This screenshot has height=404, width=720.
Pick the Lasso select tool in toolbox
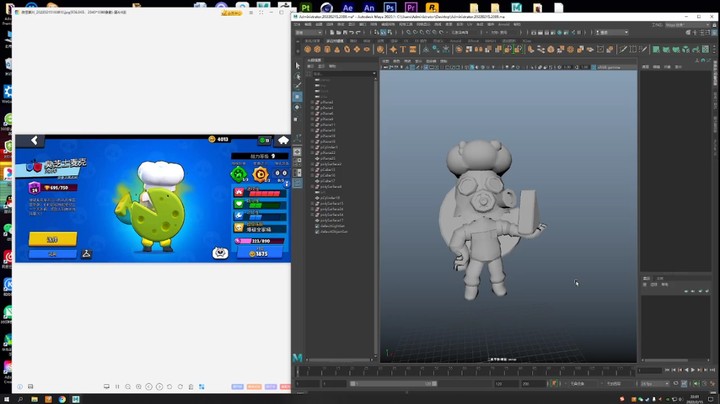(x=298, y=76)
